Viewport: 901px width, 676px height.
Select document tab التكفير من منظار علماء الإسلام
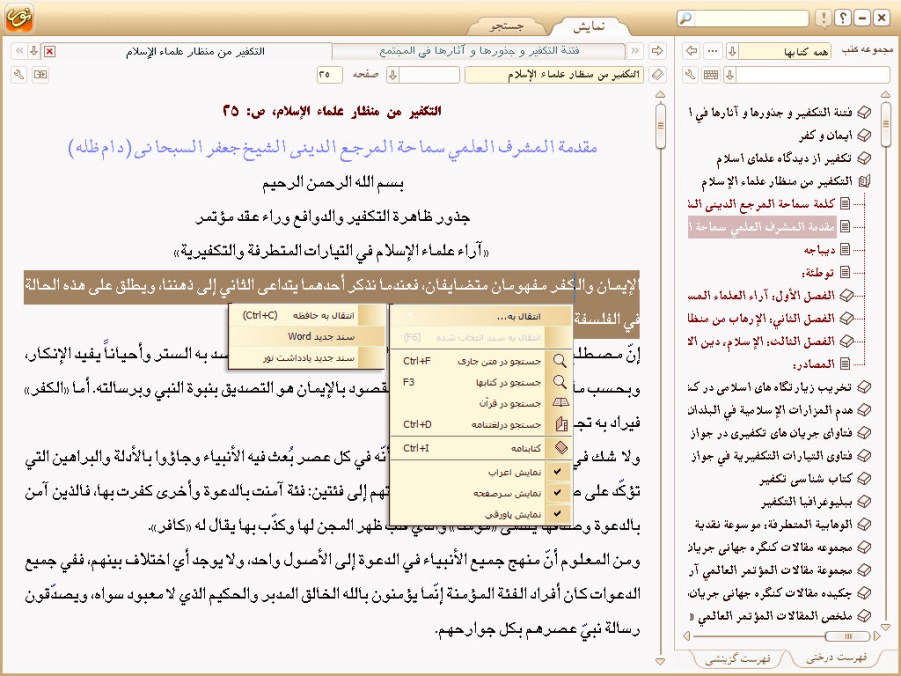point(195,52)
